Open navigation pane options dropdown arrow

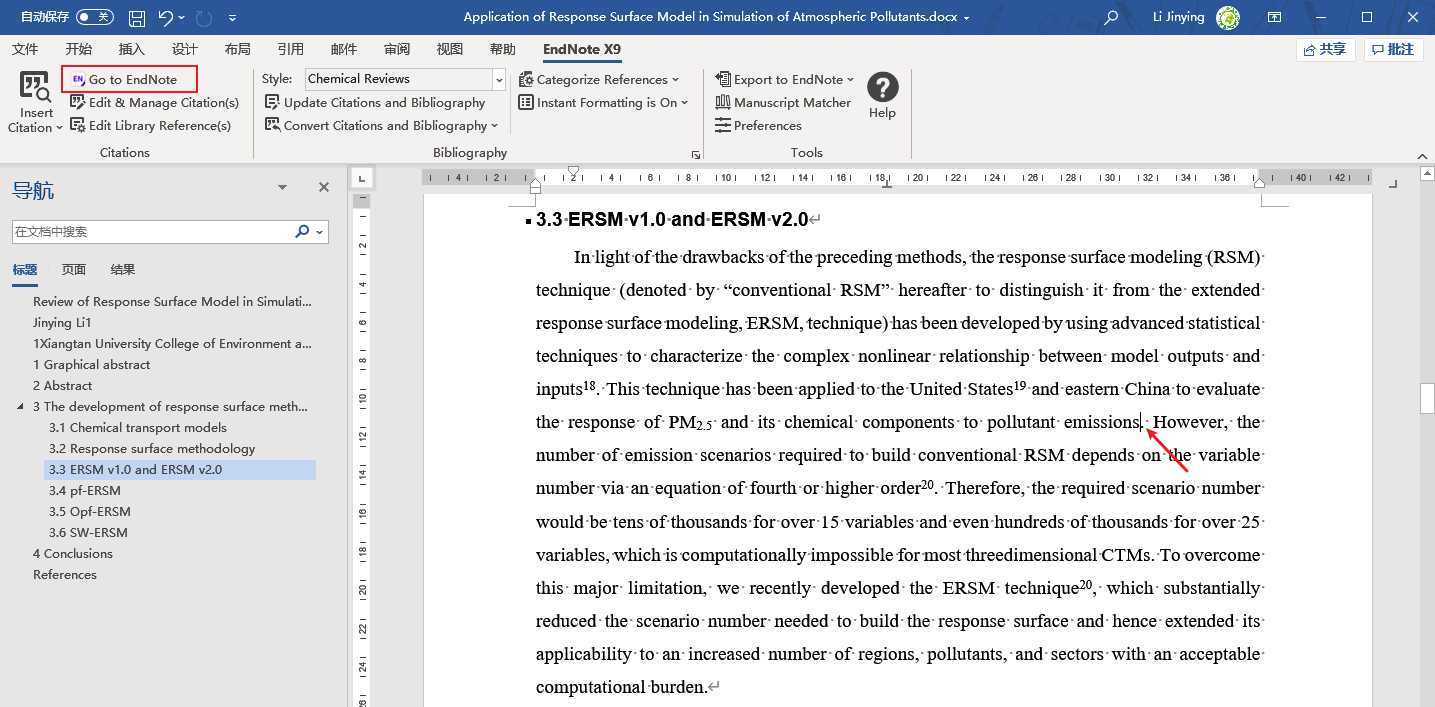coord(282,187)
